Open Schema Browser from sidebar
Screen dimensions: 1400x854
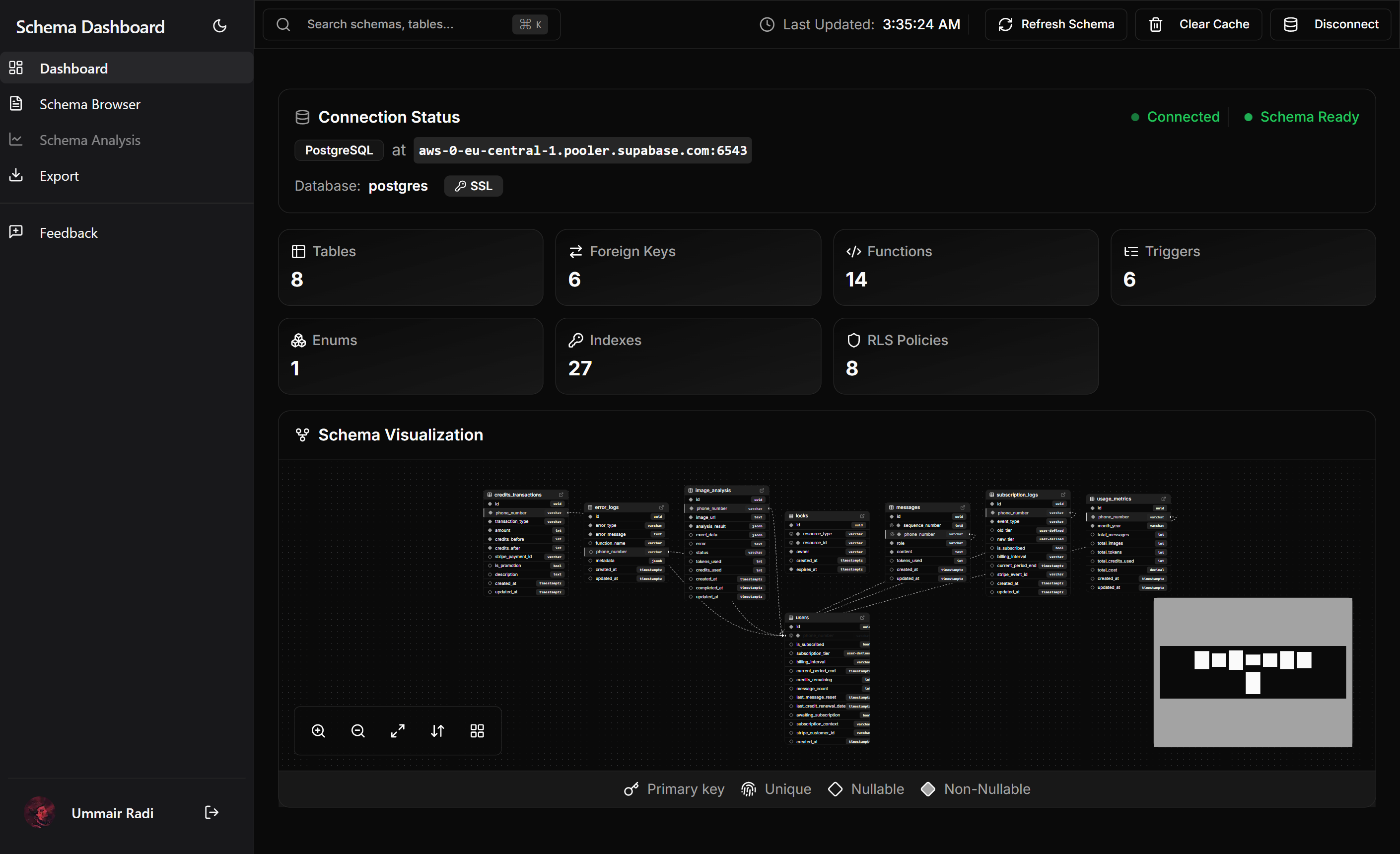point(90,105)
